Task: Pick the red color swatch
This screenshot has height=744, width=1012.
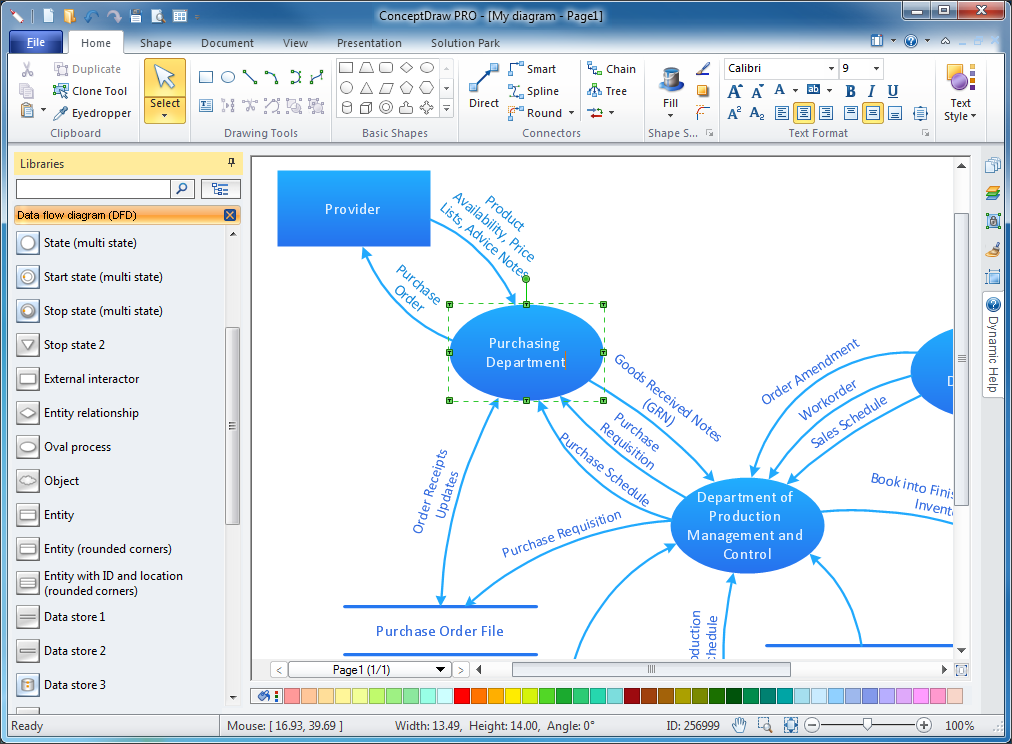Action: 461,696
